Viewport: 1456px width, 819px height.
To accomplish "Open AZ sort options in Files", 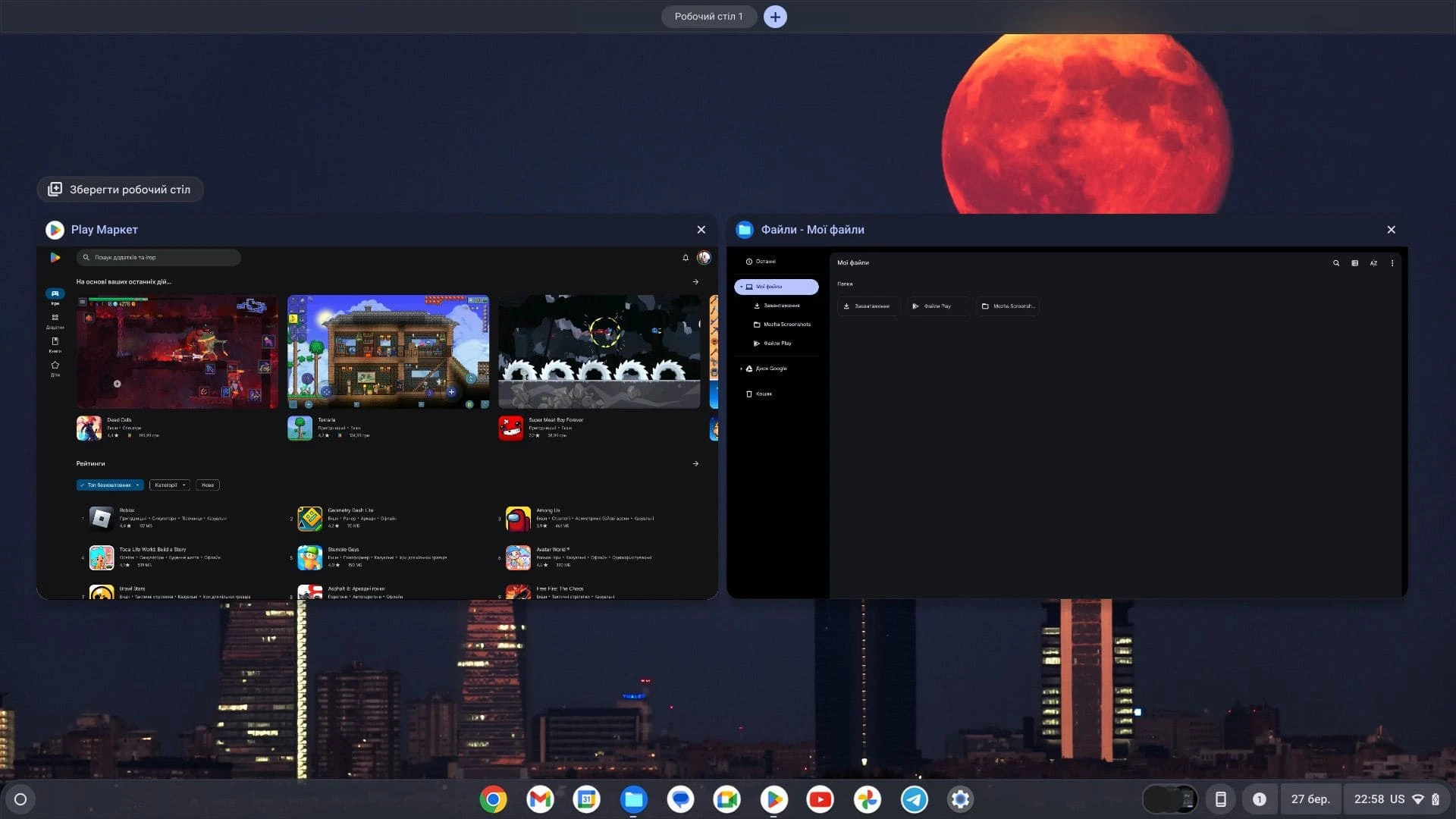I will [1373, 263].
